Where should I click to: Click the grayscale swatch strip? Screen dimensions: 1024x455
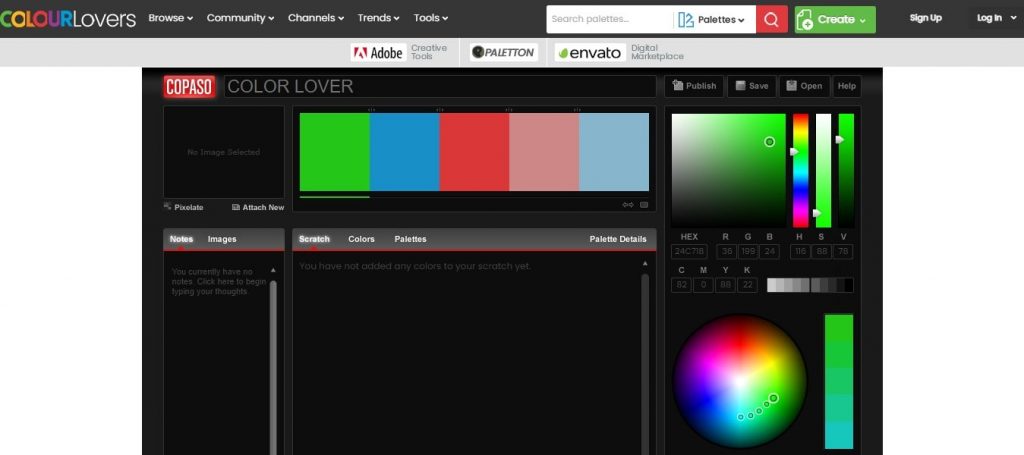point(810,285)
